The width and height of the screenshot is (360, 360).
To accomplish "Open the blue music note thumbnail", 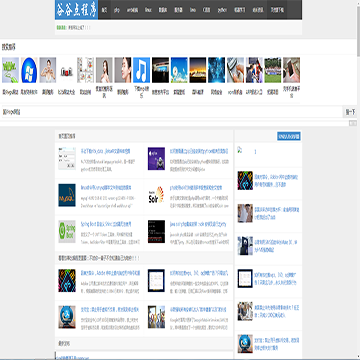I will pyautogui.click(x=141, y=70).
